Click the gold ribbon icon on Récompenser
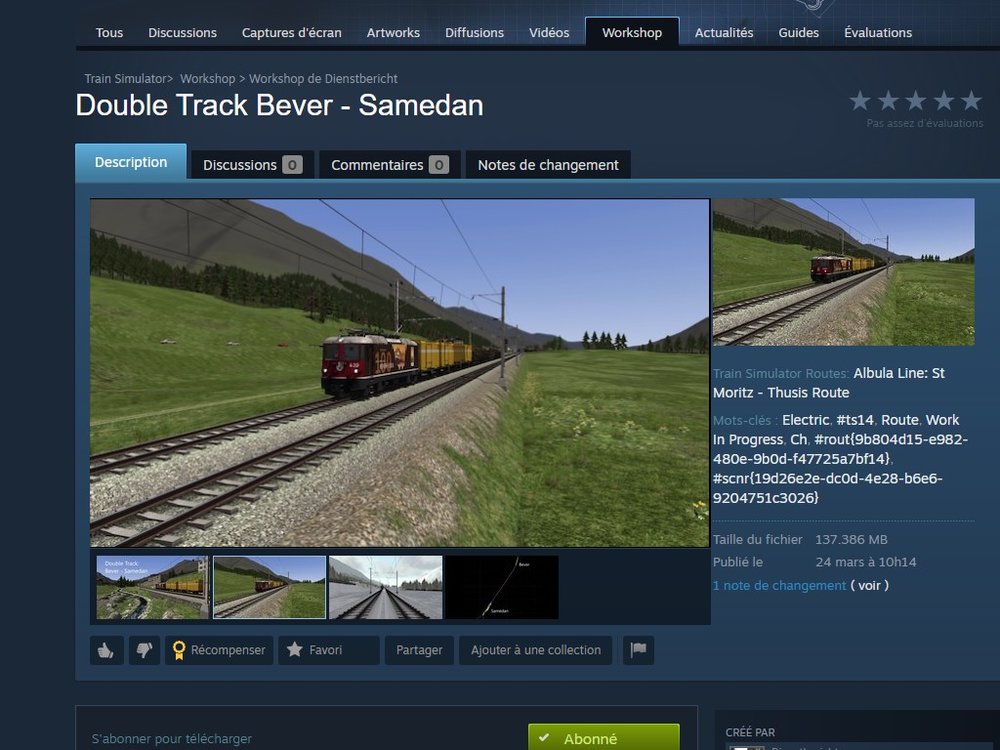 [x=179, y=650]
